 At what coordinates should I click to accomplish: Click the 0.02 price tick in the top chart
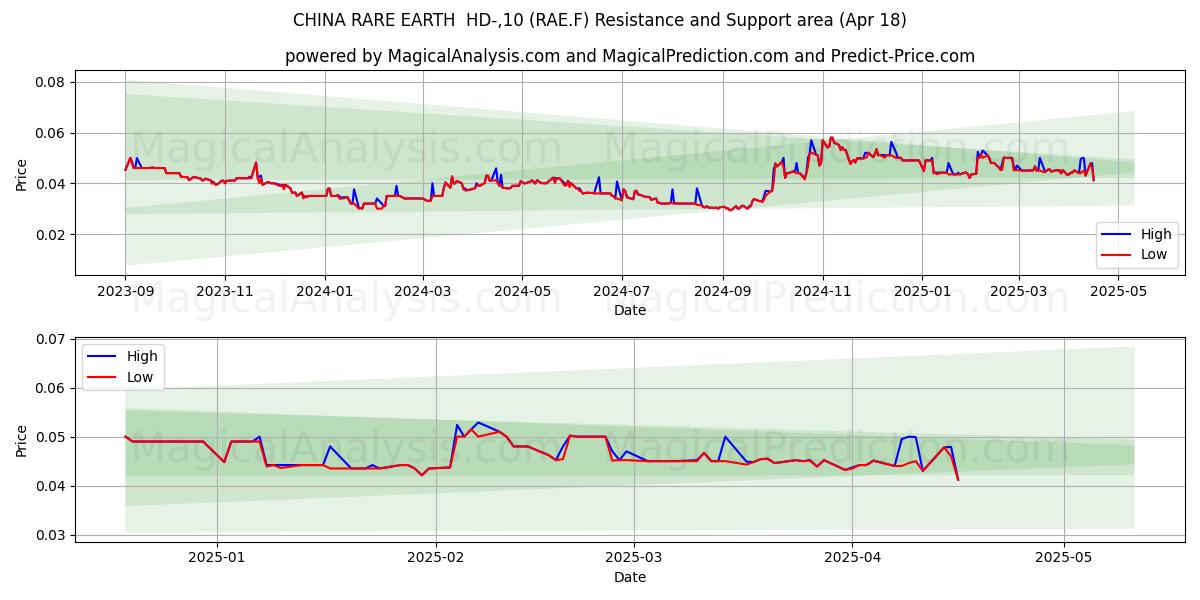51,235
